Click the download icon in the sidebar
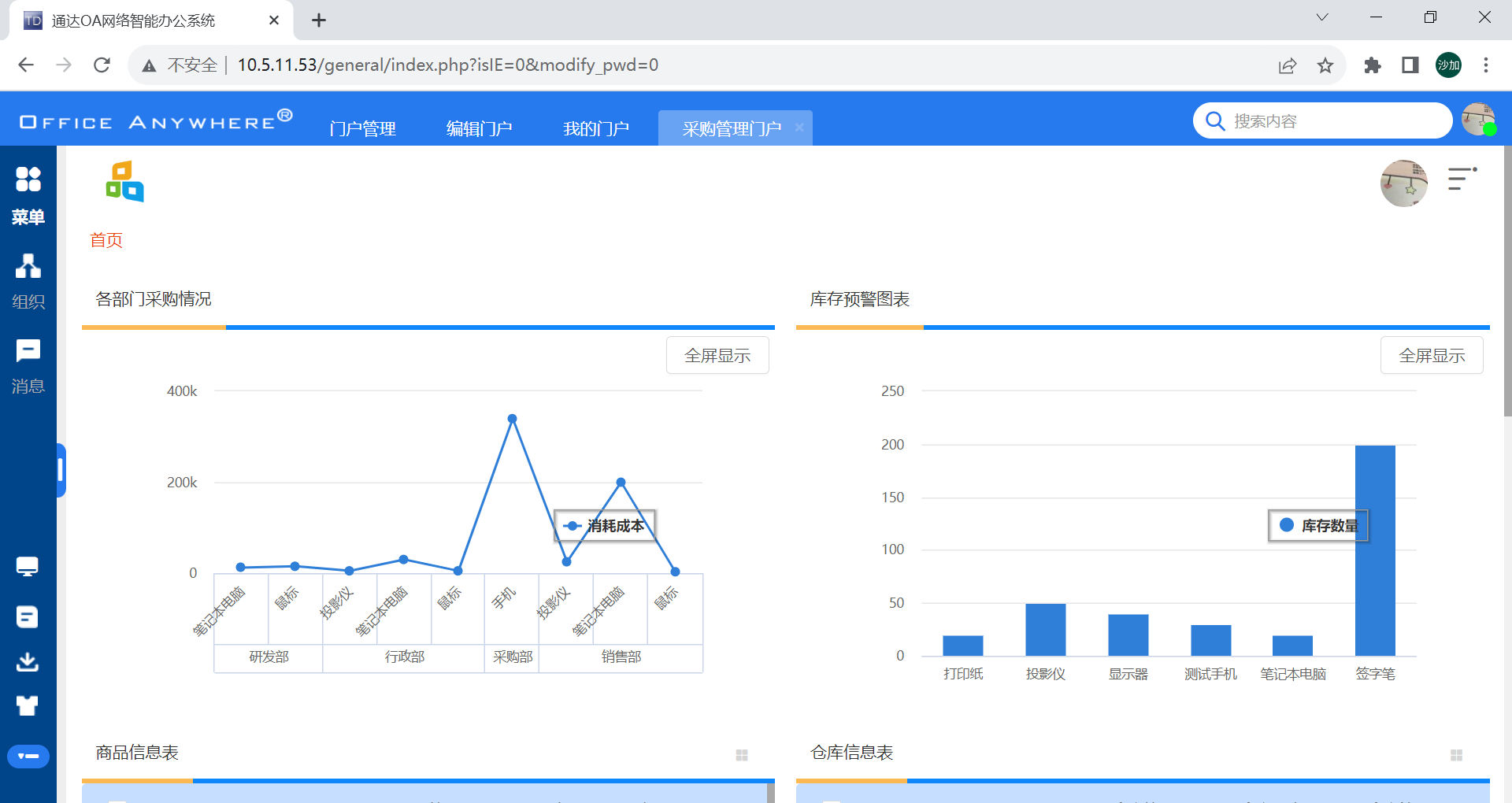This screenshot has width=1512, height=803. [x=28, y=661]
